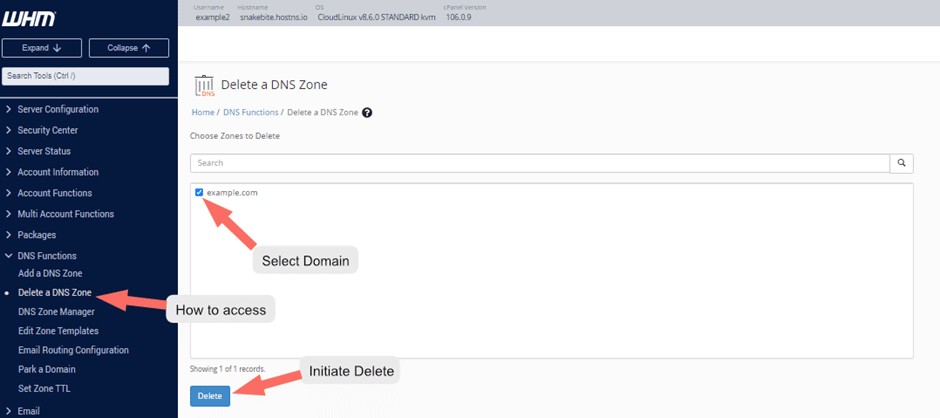Focus the zone Search input field

pos(540,163)
